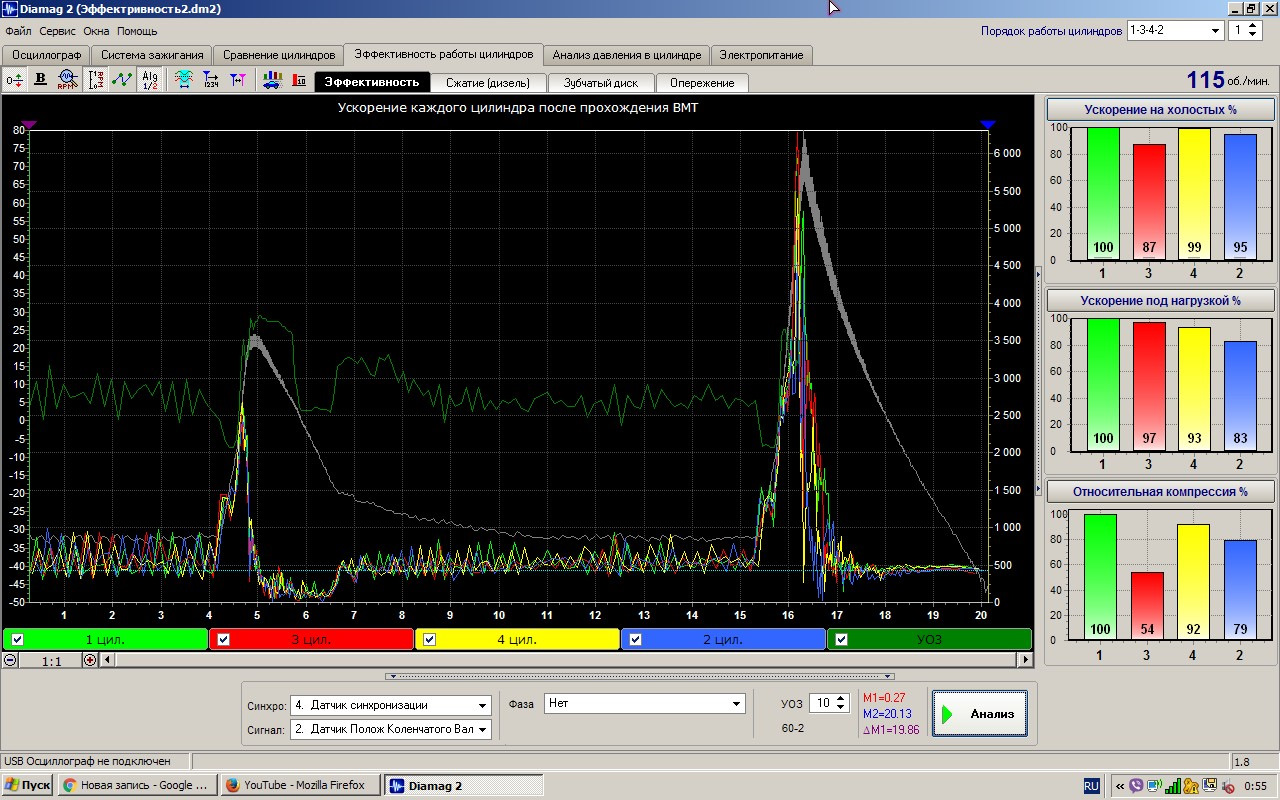The height and width of the screenshot is (800, 1280).
Task: Click the scrollbar right arrow under the chart
Action: click(x=1024, y=660)
